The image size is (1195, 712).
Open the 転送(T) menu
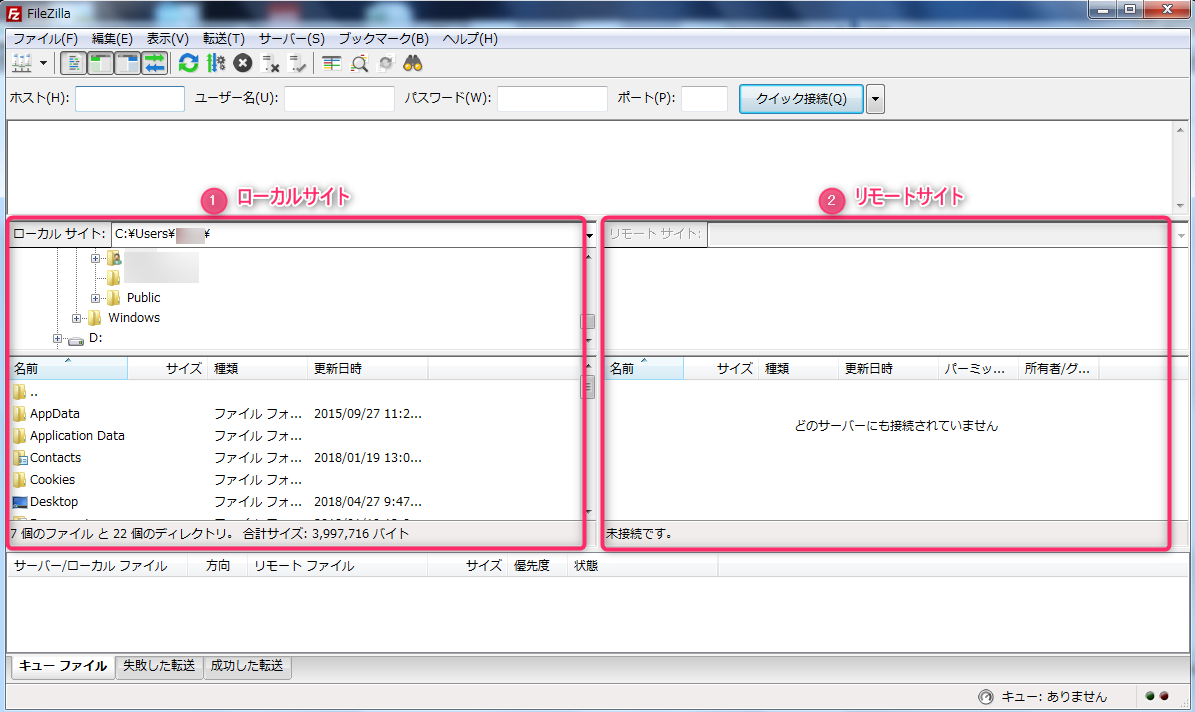[223, 38]
